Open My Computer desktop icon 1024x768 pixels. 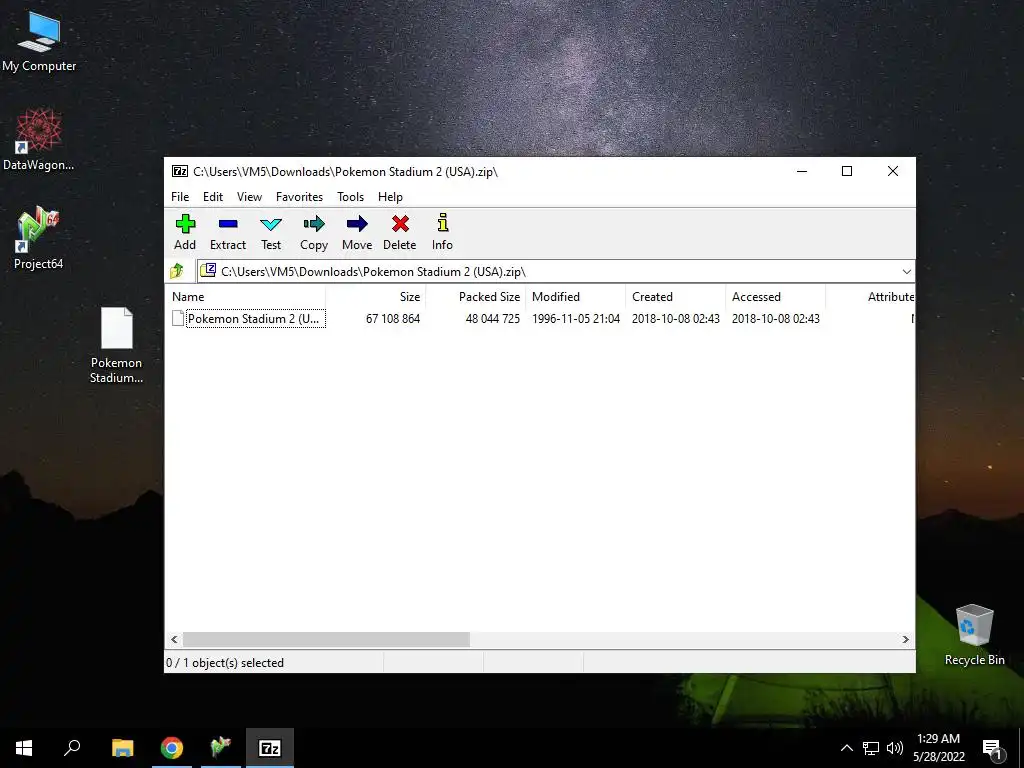click(x=39, y=41)
